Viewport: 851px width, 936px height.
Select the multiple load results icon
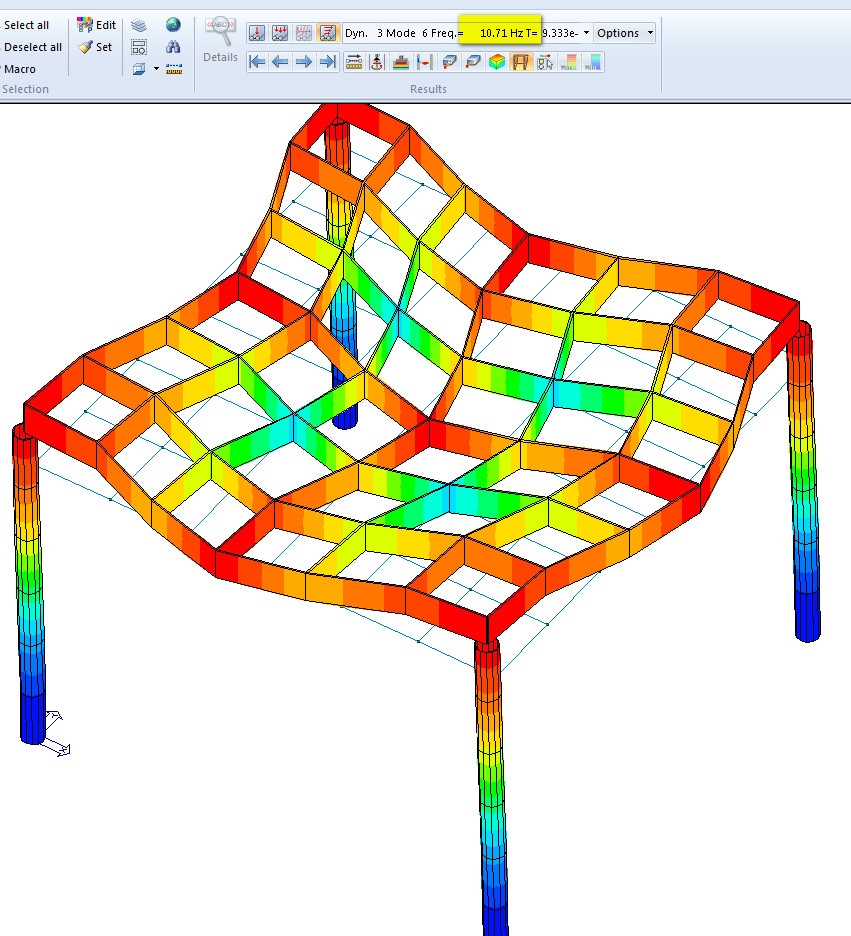(280, 33)
